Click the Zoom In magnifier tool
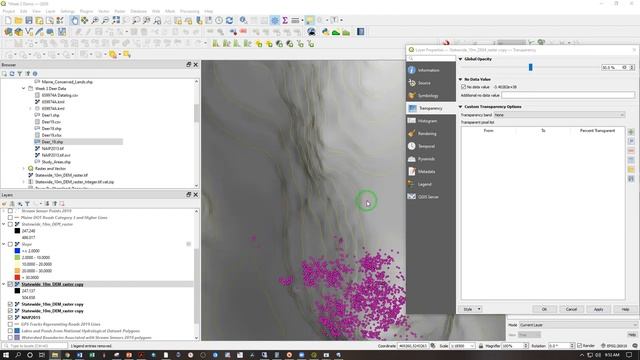 pyautogui.click(x=95, y=20)
